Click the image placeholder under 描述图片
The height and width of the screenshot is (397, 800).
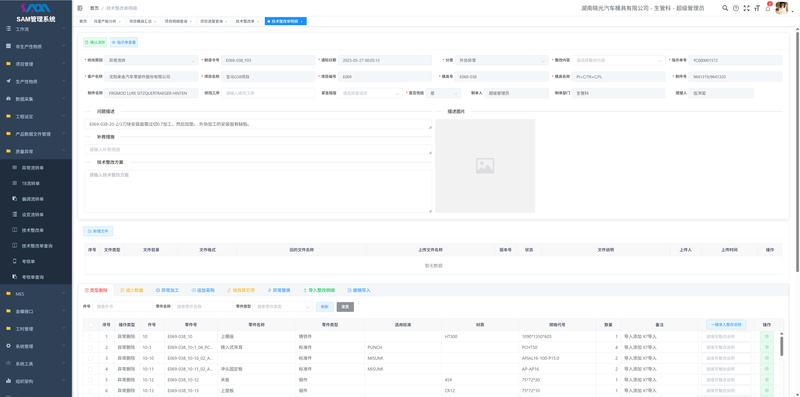(x=485, y=165)
